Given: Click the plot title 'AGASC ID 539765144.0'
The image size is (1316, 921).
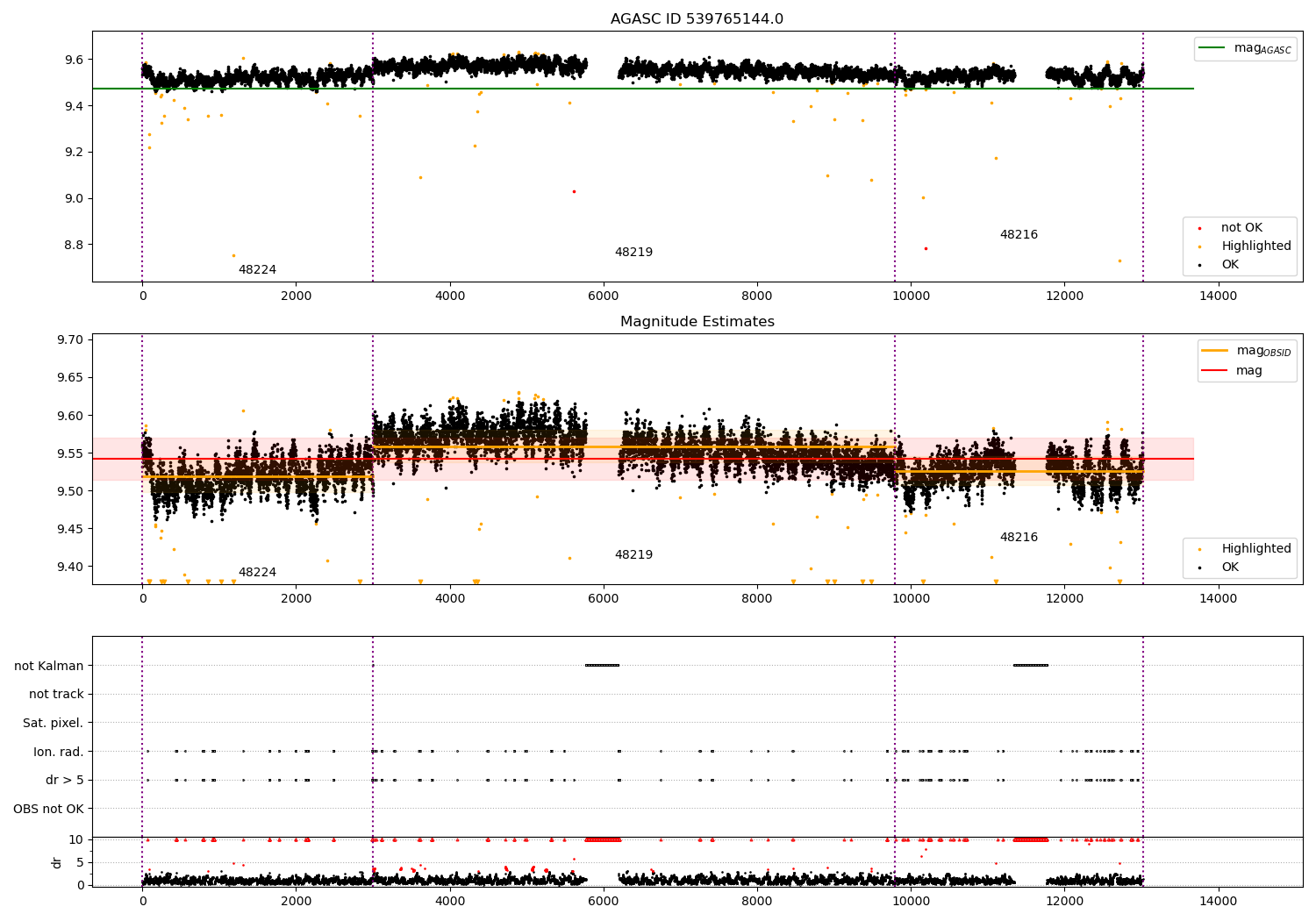Looking at the screenshot, I should (x=697, y=19).
